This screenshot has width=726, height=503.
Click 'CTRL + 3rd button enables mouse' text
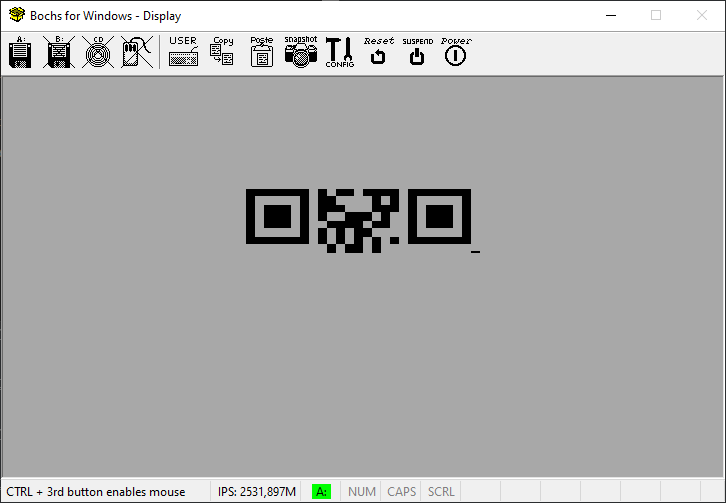[95, 491]
